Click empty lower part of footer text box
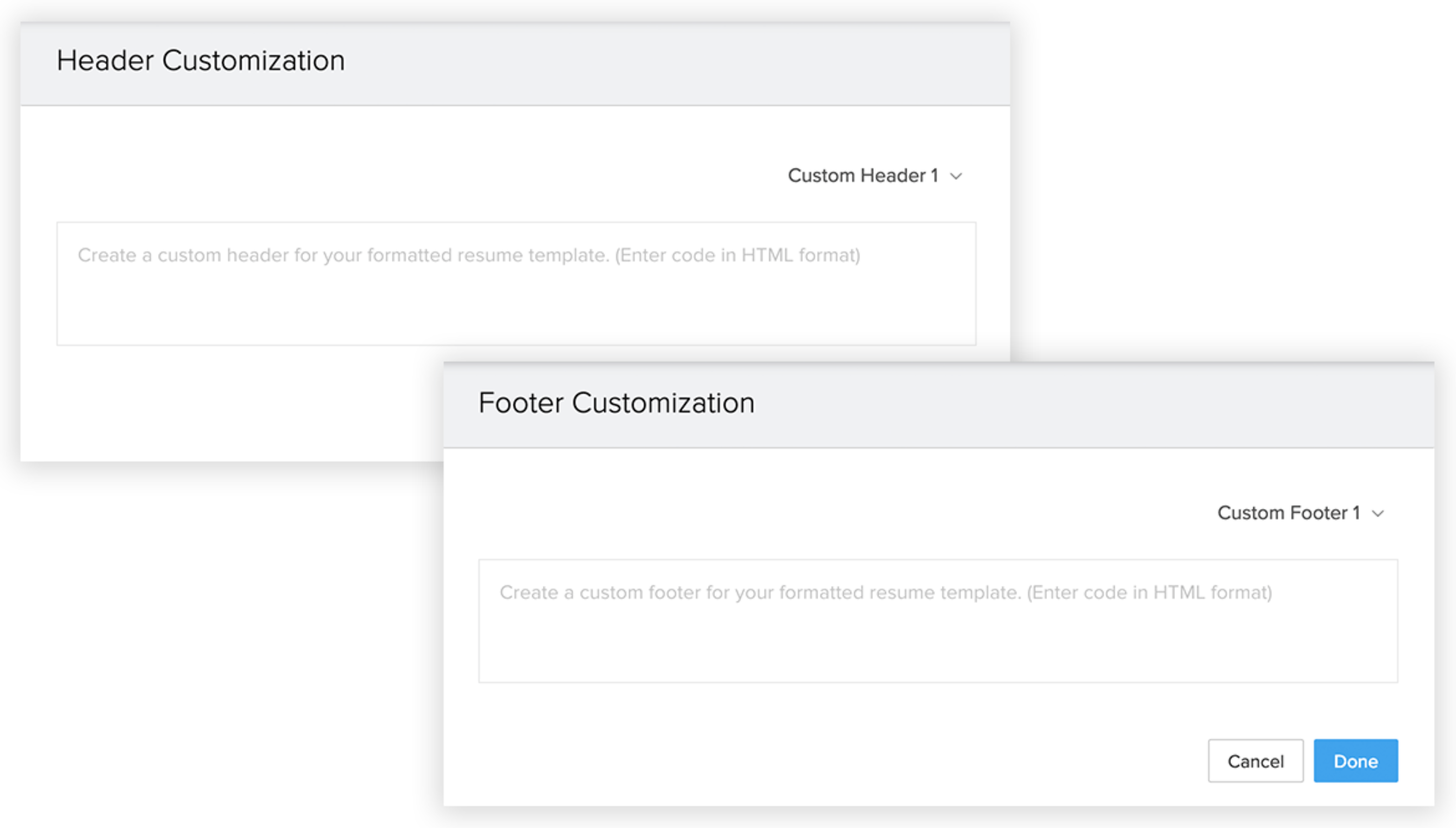1456x828 pixels. pos(938,647)
